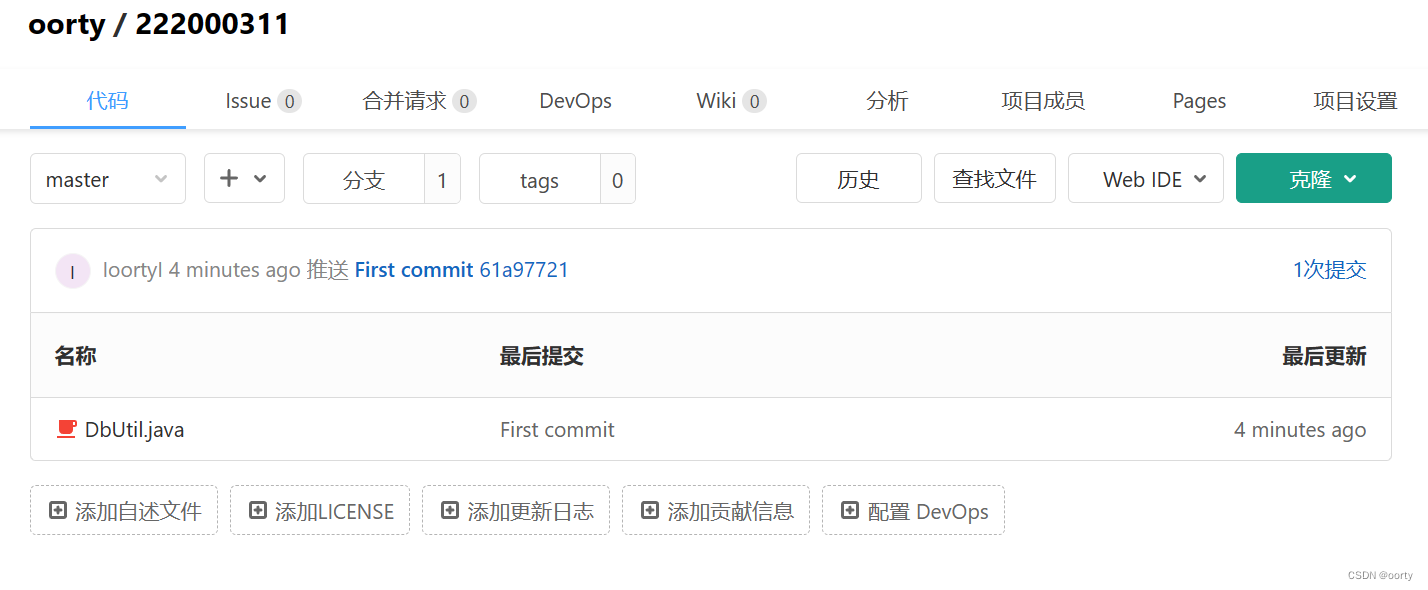This screenshot has height=590, width=1428.
Task: Click the Issue count badge
Action: (x=289, y=101)
